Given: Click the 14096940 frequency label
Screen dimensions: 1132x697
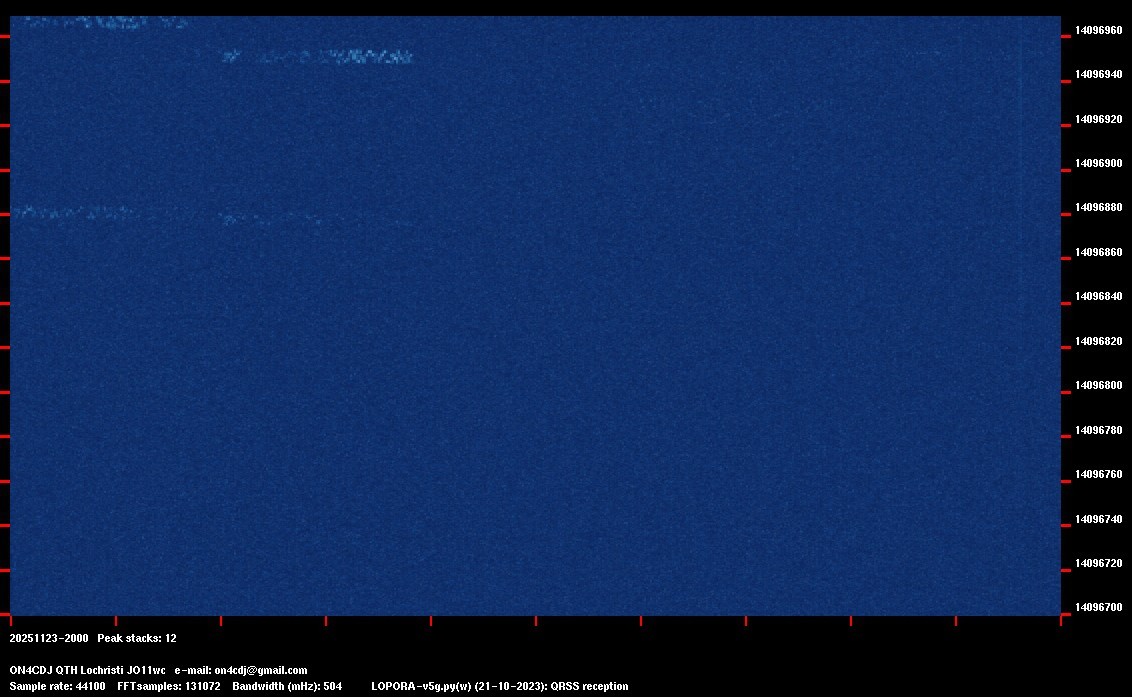Looking at the screenshot, I should tap(1098, 74).
